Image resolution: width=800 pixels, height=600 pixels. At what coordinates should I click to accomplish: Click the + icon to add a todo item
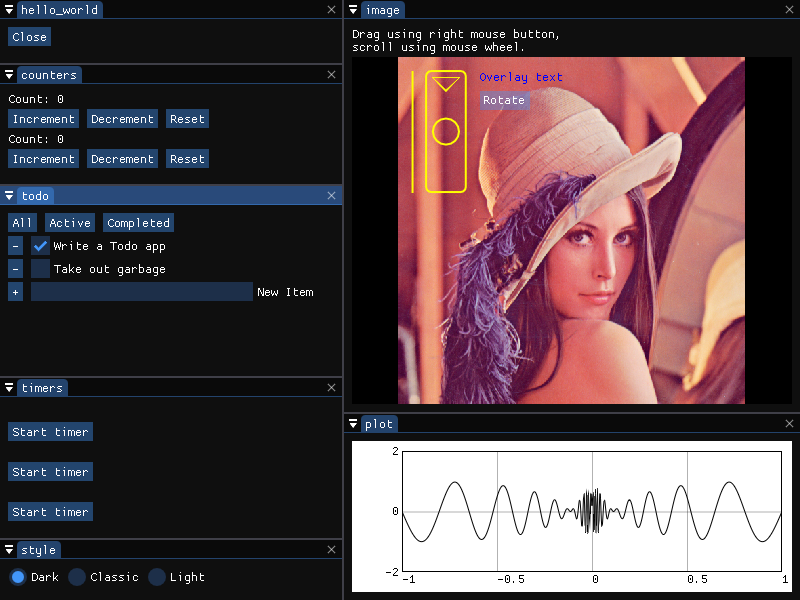[x=14, y=291]
